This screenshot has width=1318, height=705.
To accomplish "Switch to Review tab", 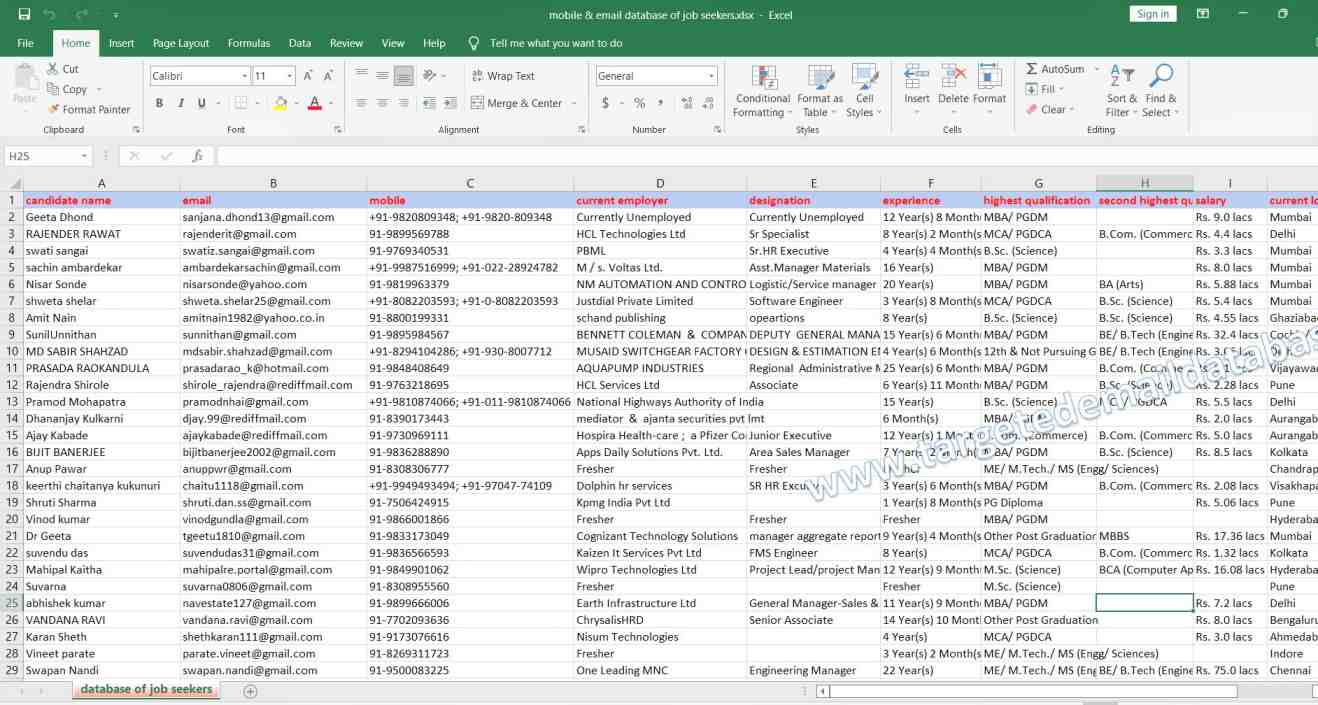I will (346, 43).
